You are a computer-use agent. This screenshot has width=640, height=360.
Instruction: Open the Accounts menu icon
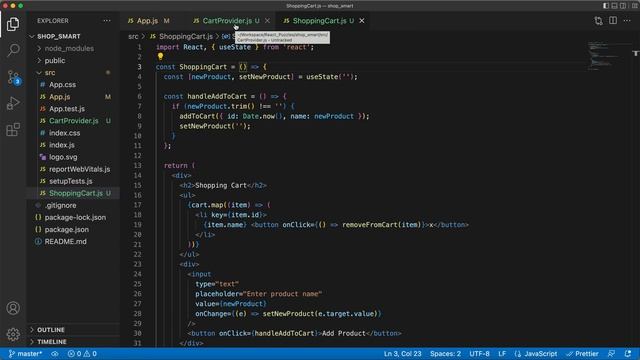13,308
